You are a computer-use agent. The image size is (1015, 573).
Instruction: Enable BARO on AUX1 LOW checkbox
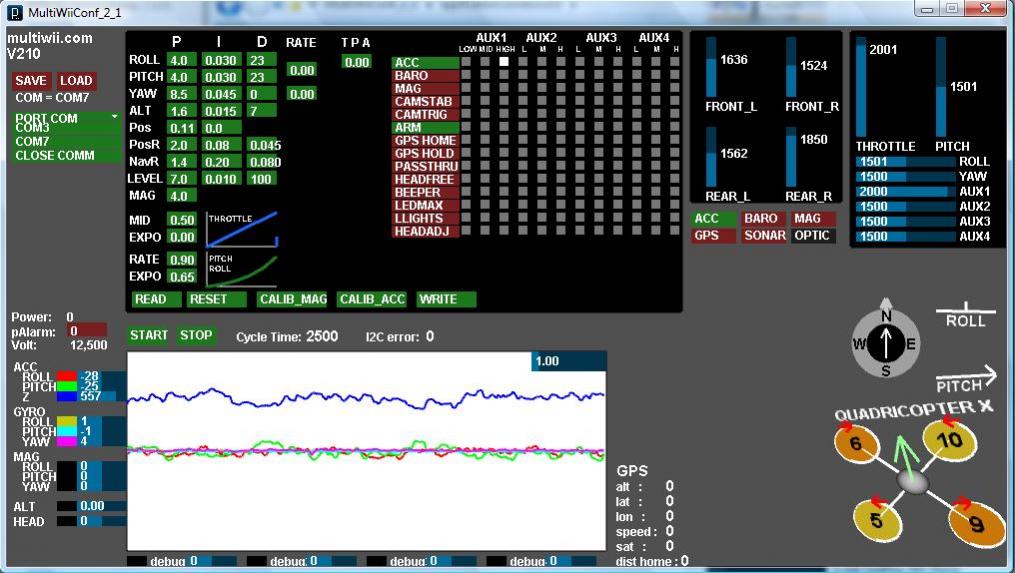(x=467, y=74)
